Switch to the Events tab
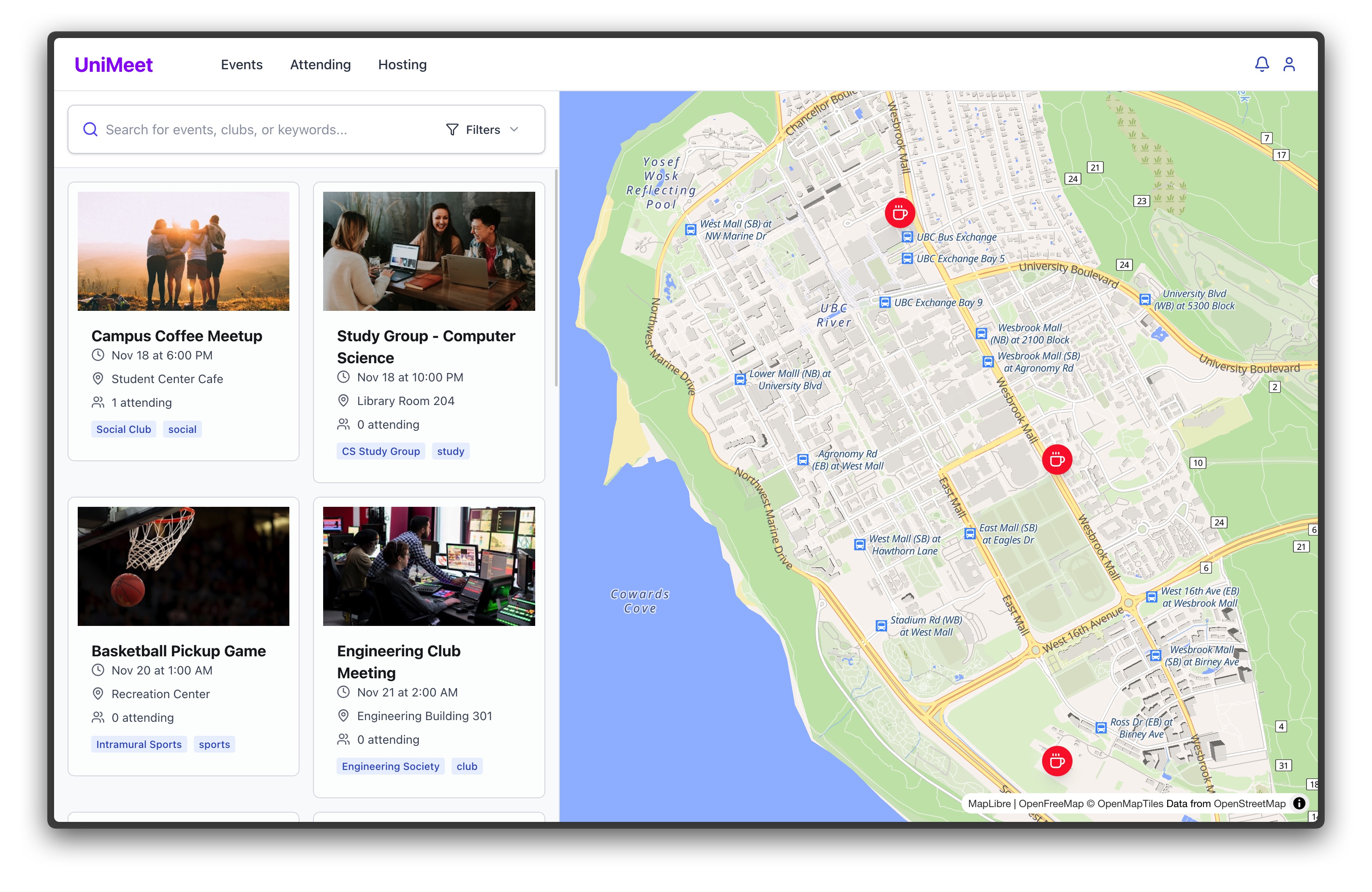The image size is (1372, 892). click(x=242, y=65)
